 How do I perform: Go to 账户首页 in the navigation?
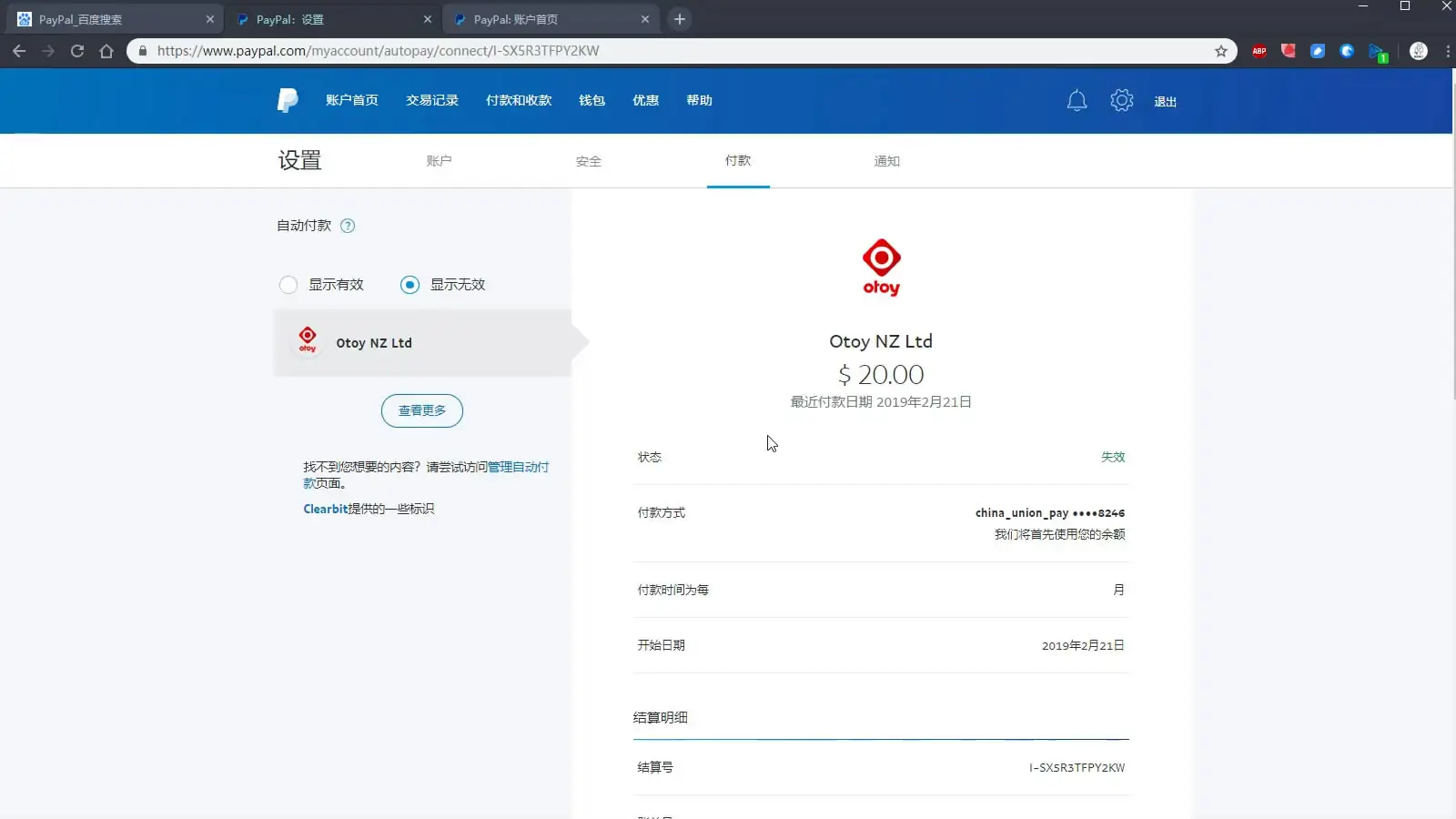pos(352,100)
